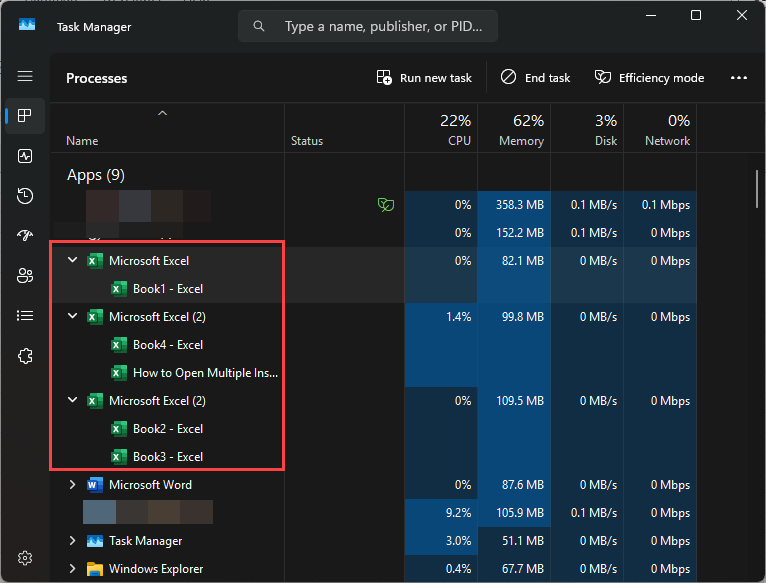766x583 pixels.
Task: Click the Excel icon beside Book2 - Excel
Action: coord(119,429)
